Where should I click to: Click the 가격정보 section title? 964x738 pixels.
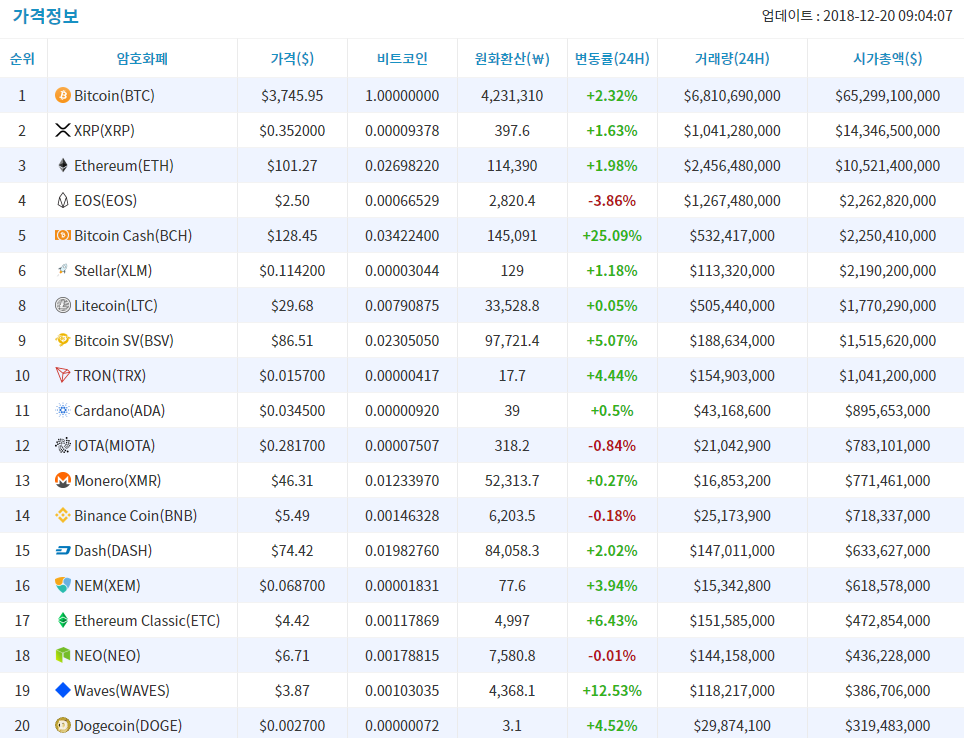[46, 16]
